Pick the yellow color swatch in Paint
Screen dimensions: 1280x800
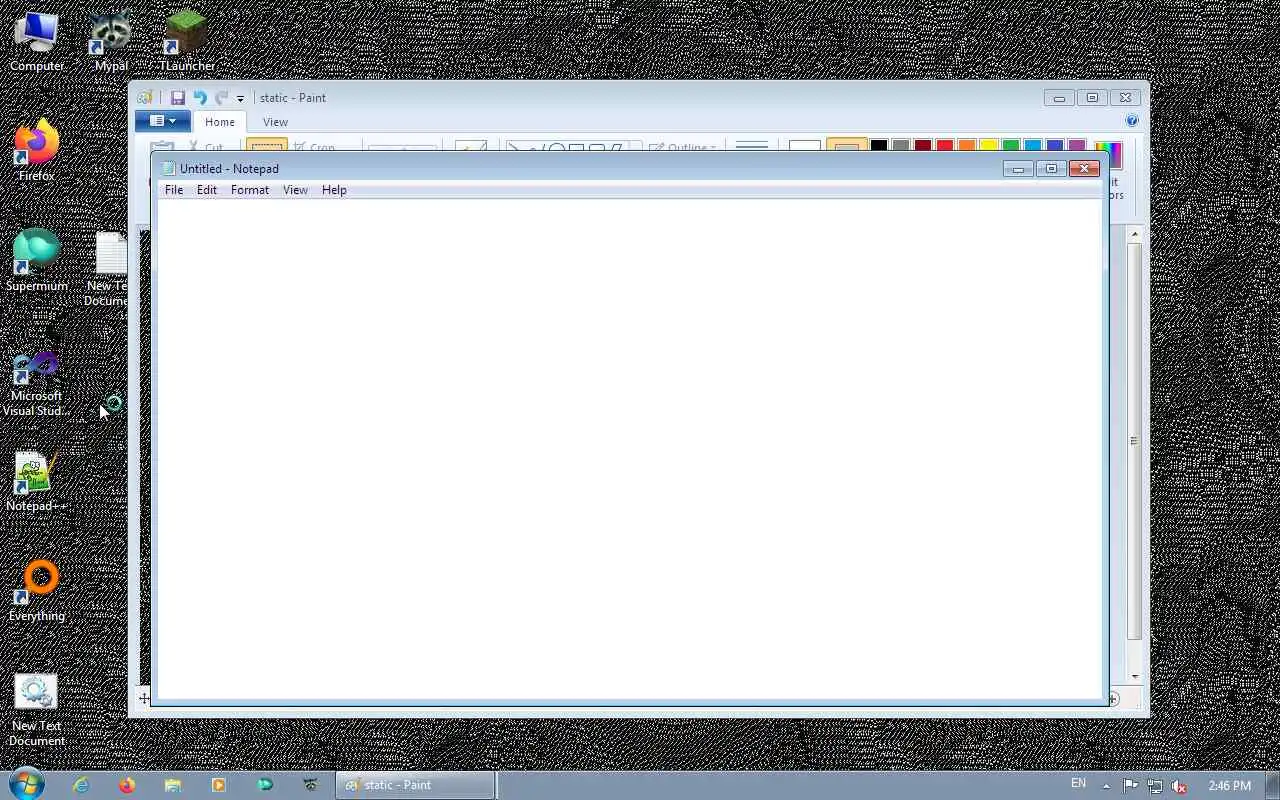click(x=988, y=146)
